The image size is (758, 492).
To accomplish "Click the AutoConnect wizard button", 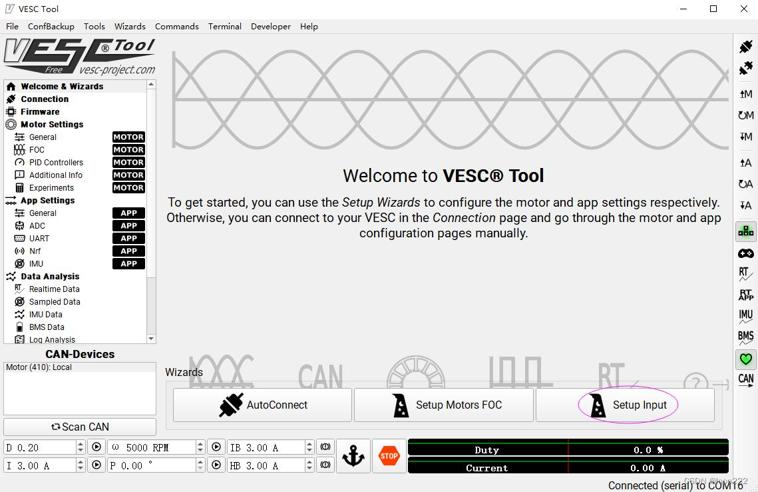I will coord(262,405).
